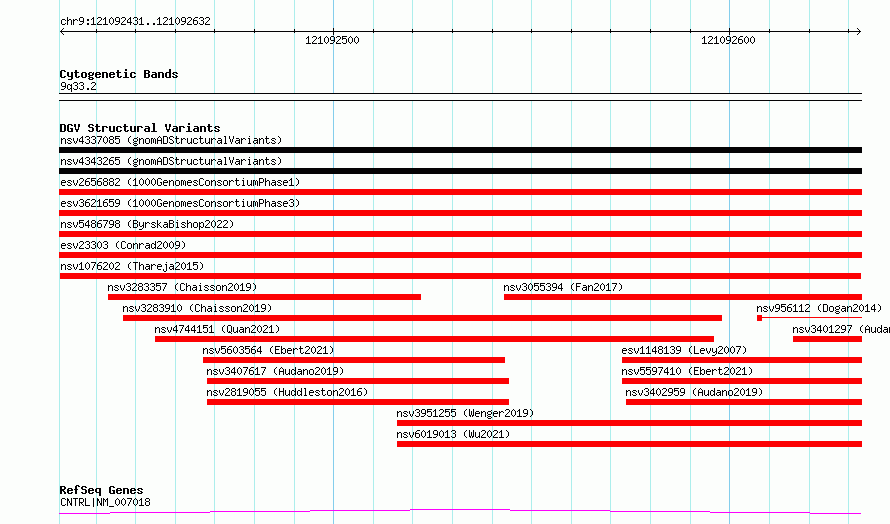Image resolution: width=890 pixels, height=524 pixels.
Task: Click the red bar under nsv2819055
Action: point(358,403)
